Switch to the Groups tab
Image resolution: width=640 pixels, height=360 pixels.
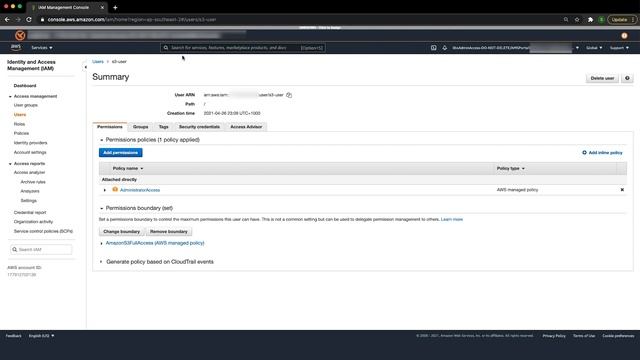point(140,127)
